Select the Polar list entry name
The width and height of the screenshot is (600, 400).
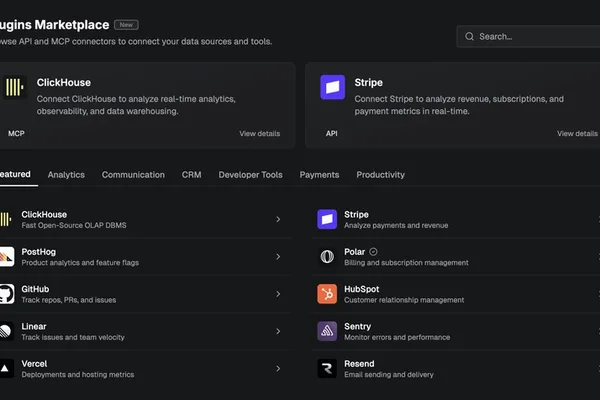pyautogui.click(x=354, y=252)
